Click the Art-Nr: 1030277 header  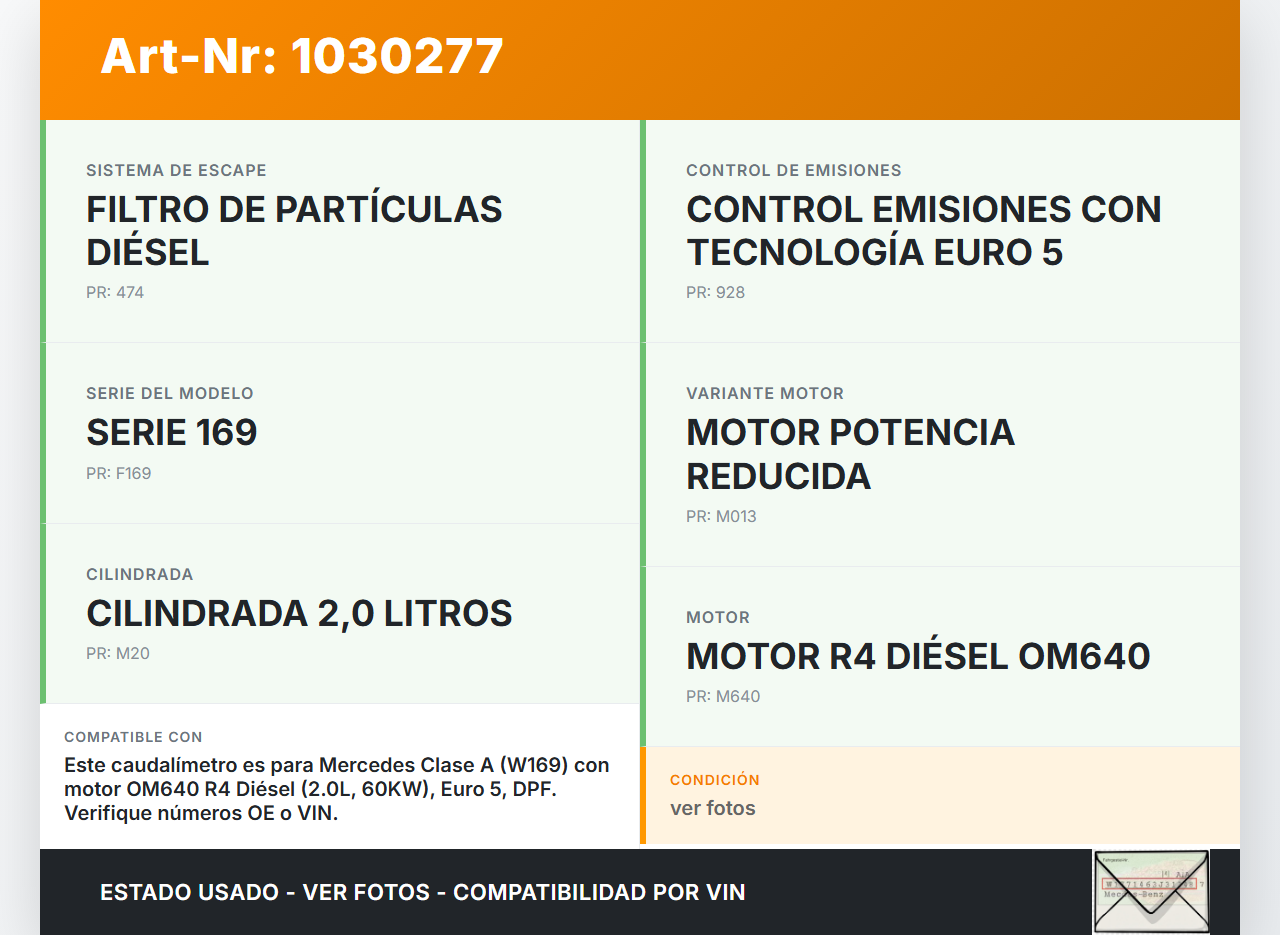[x=302, y=56]
